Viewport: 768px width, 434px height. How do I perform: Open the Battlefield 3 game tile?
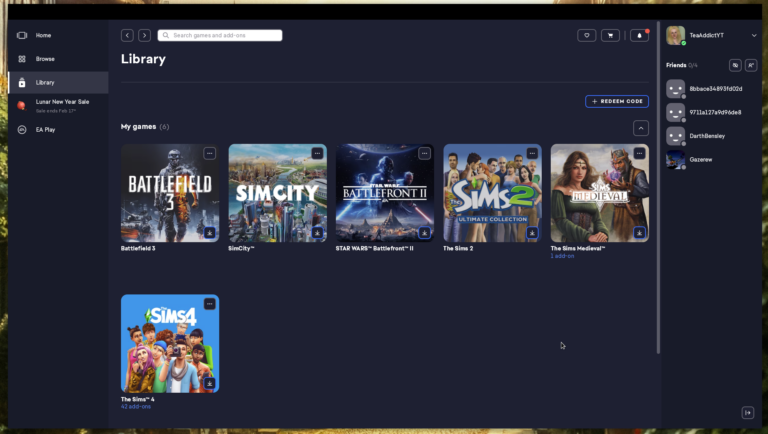[x=170, y=193]
